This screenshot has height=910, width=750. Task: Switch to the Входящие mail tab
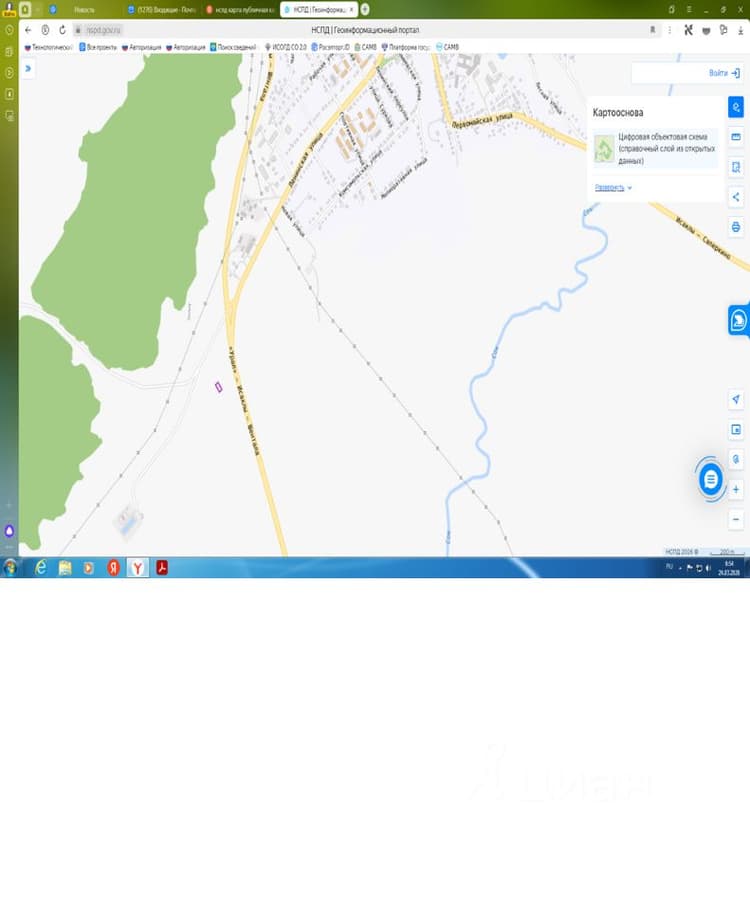point(162,10)
